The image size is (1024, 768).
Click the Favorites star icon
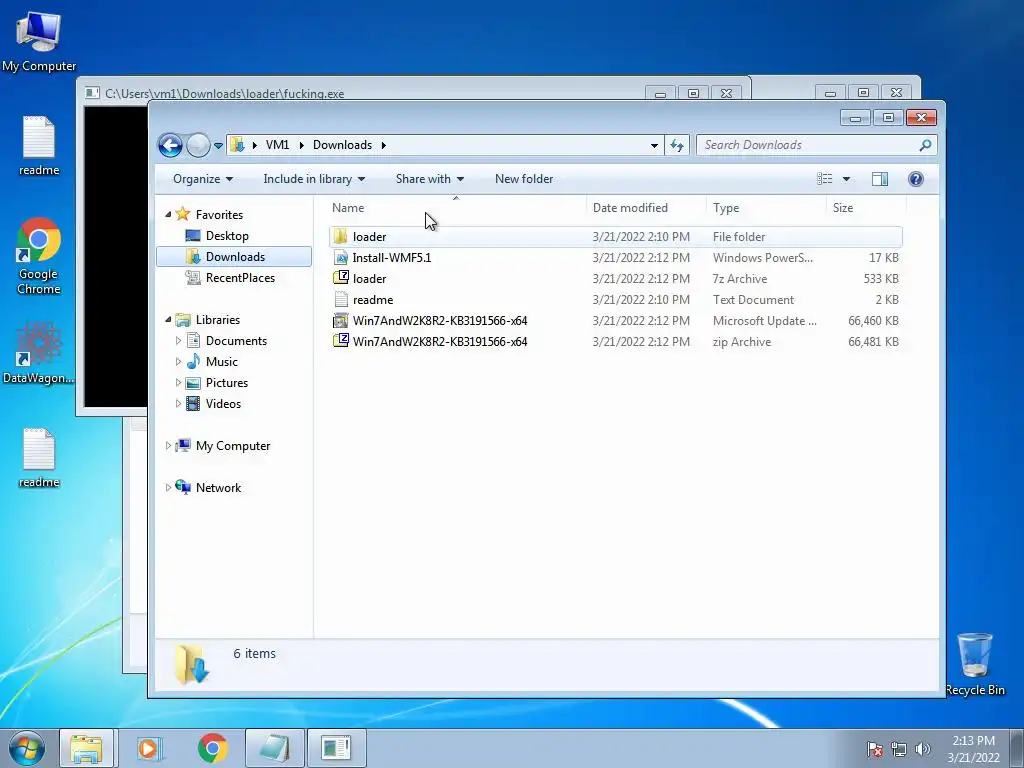coord(183,214)
